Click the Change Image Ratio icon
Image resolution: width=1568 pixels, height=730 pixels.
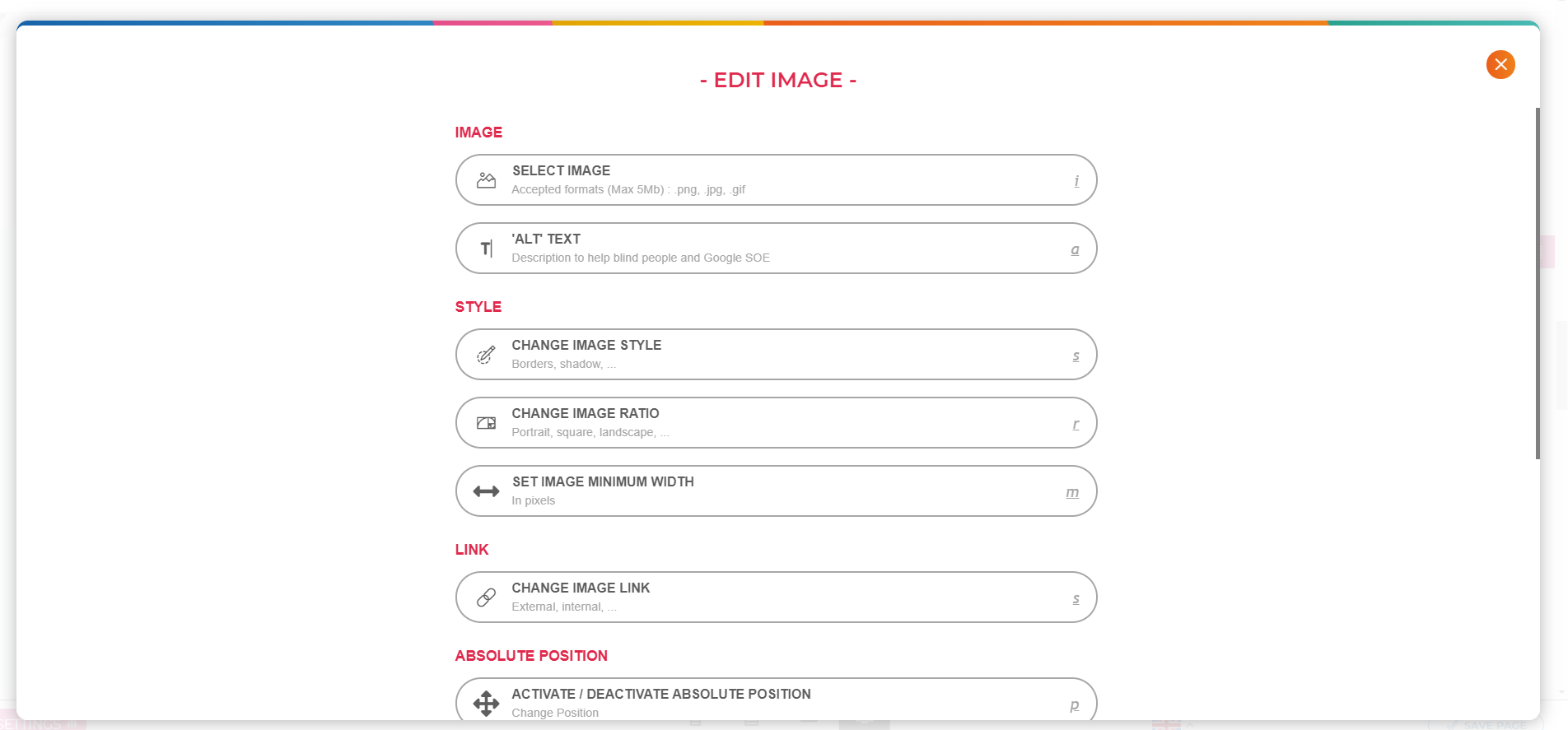pyautogui.click(x=487, y=423)
